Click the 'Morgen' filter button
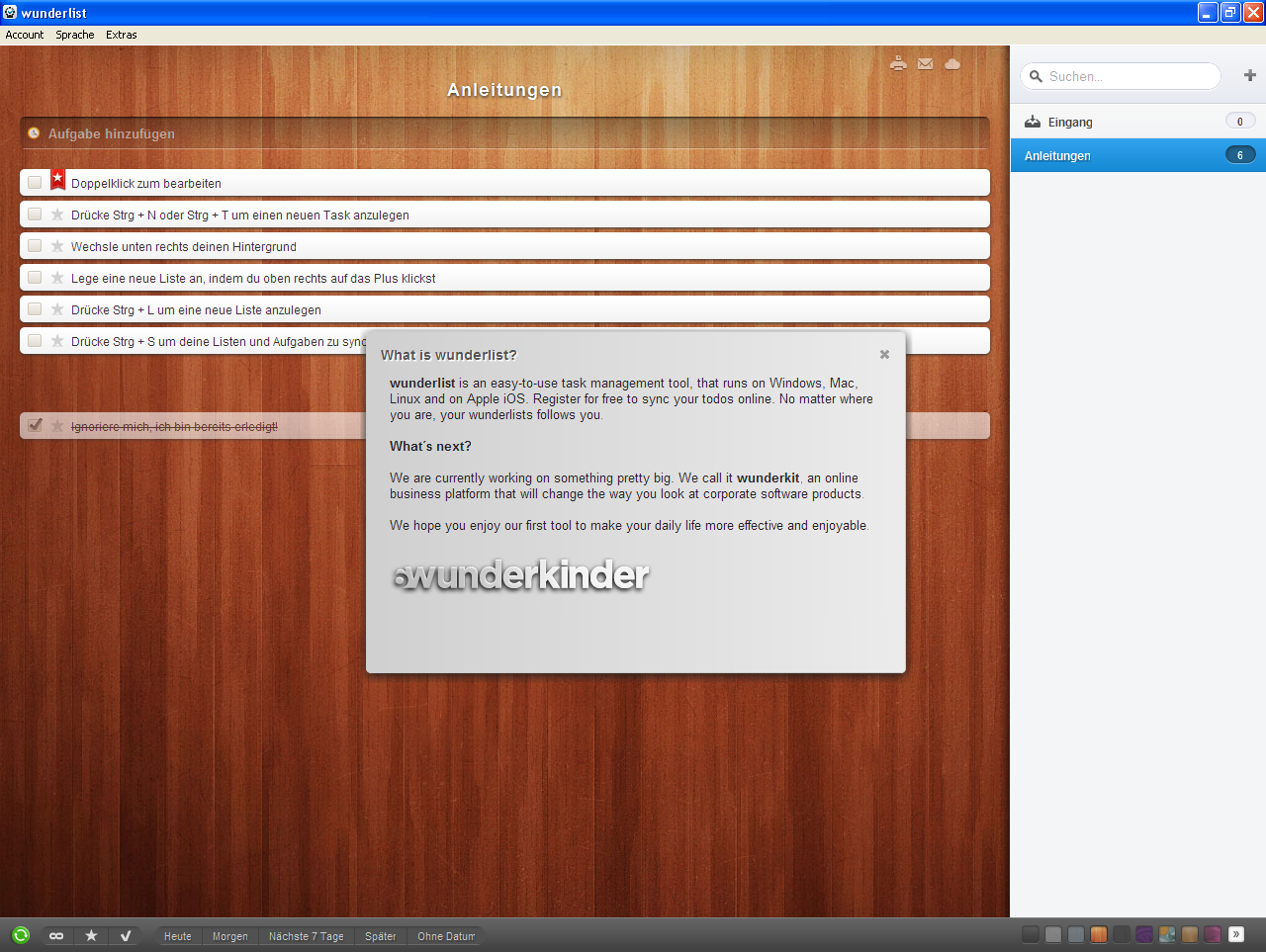The height and width of the screenshot is (952, 1266). pyautogui.click(x=229, y=935)
